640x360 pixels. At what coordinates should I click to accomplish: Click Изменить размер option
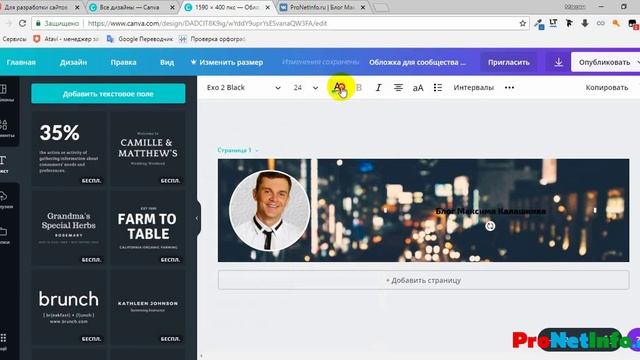[227, 62]
